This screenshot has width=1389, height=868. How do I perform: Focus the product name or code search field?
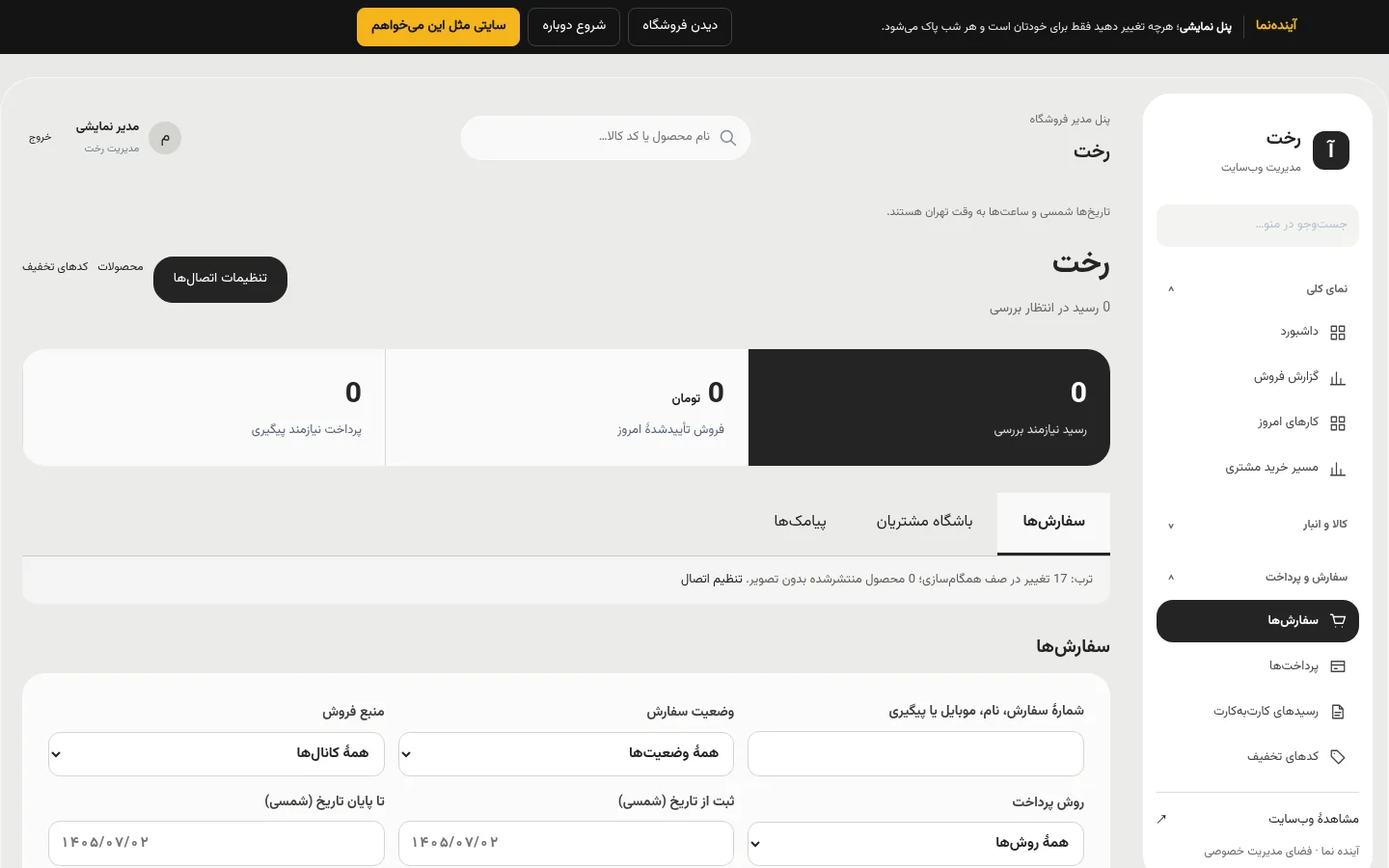coord(606,138)
